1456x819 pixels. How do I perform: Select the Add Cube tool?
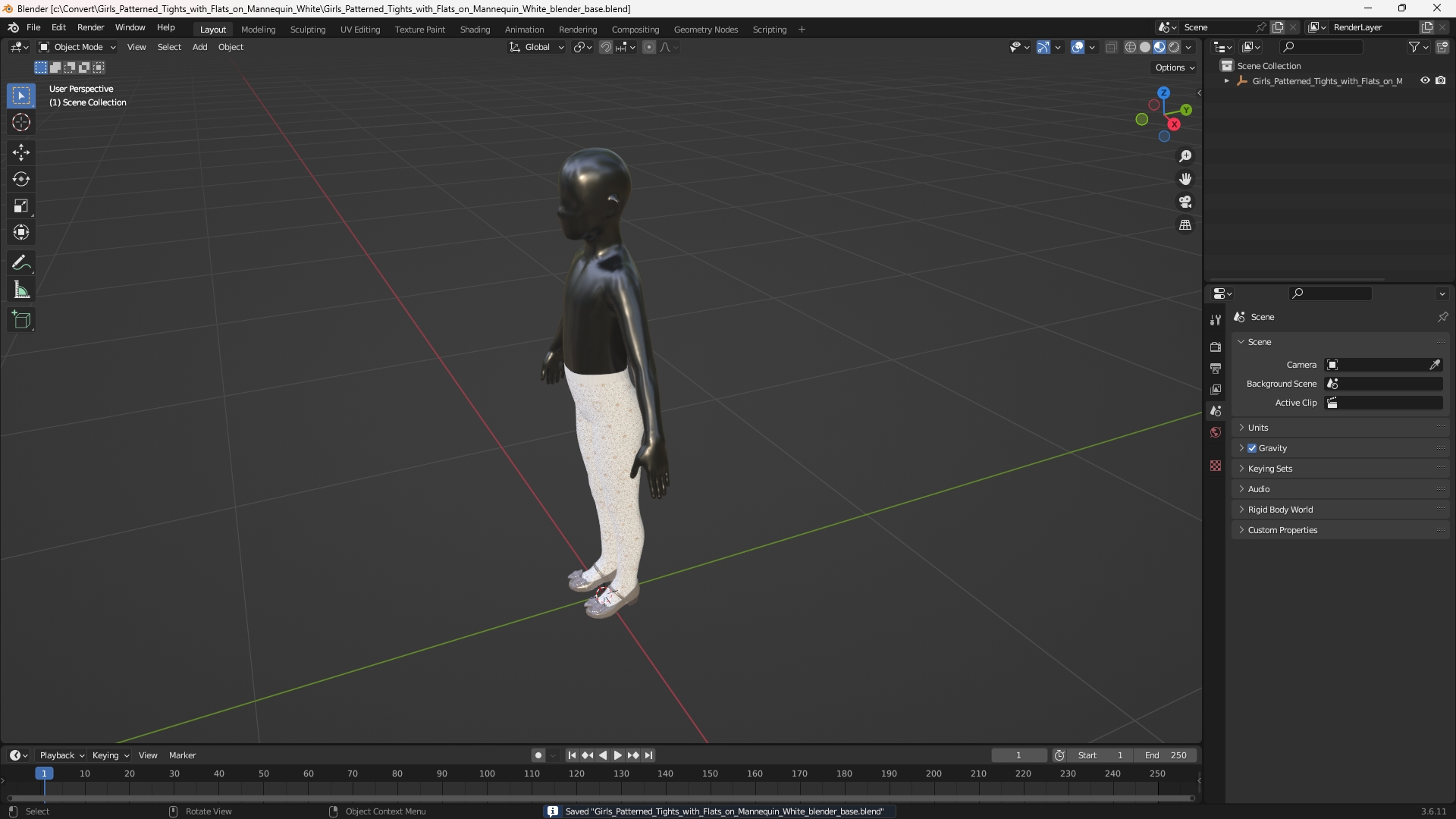pos(21,320)
